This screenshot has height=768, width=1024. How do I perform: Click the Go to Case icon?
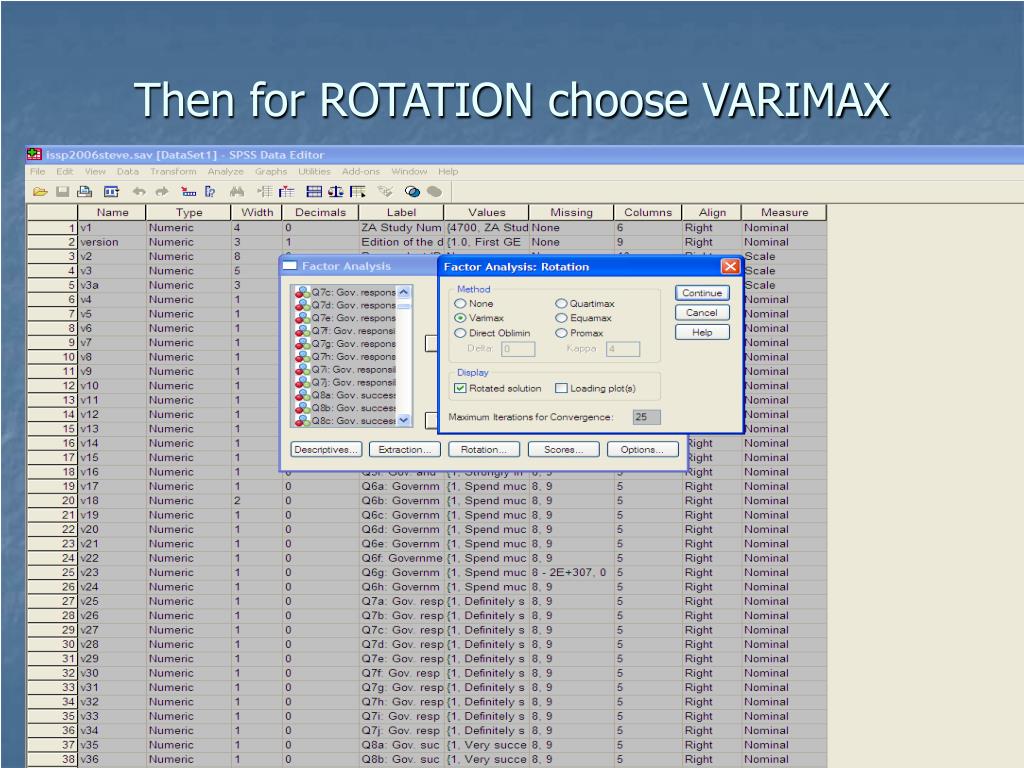coord(188,192)
